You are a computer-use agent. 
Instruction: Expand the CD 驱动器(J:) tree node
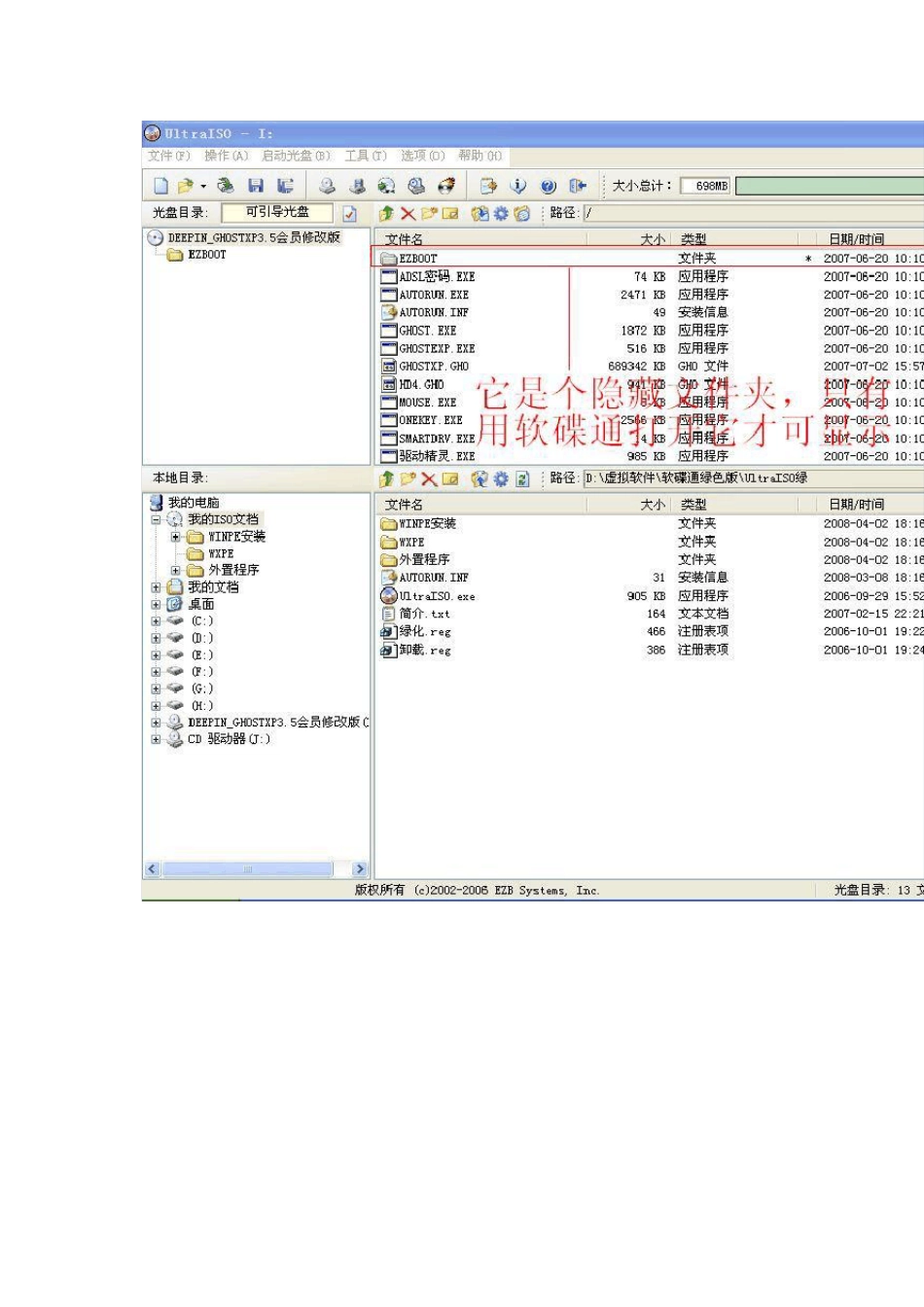point(156,739)
